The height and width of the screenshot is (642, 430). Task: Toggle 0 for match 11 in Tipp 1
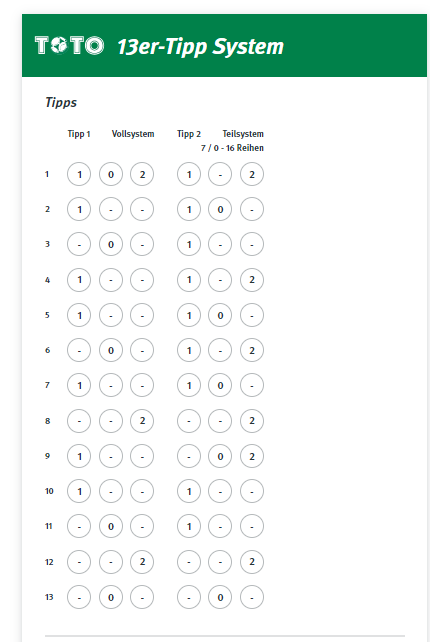coord(111,526)
